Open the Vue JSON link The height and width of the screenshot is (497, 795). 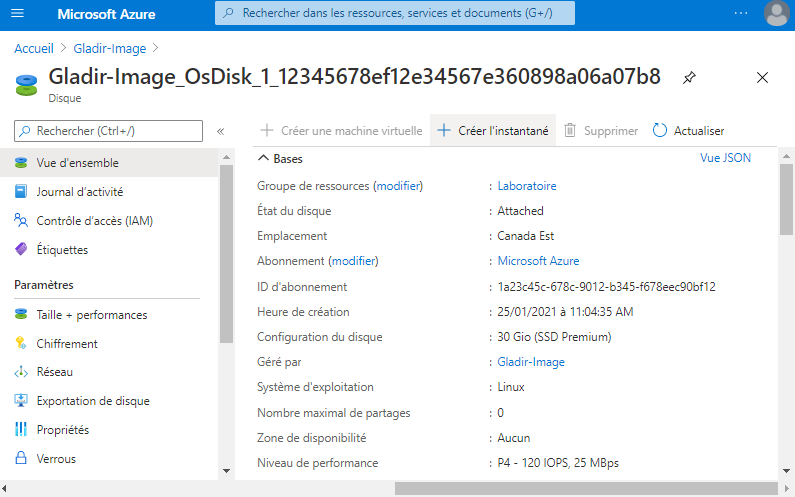point(725,158)
